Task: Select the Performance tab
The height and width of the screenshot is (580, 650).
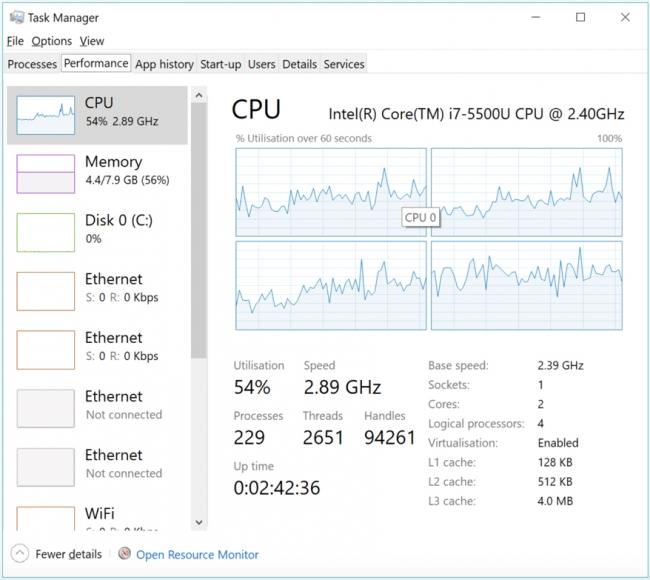Action: click(96, 63)
